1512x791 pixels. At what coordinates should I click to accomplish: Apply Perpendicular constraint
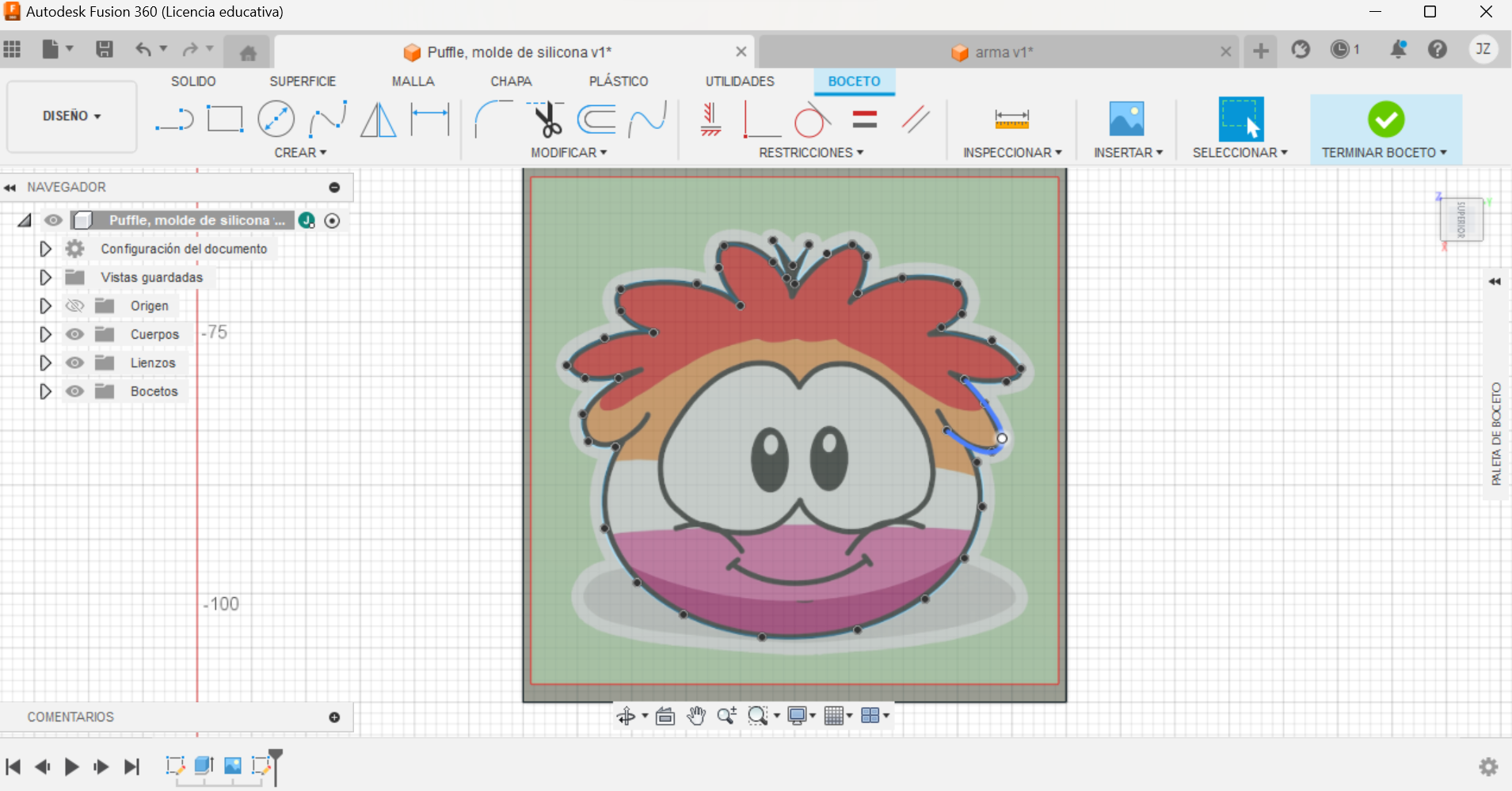(761, 120)
